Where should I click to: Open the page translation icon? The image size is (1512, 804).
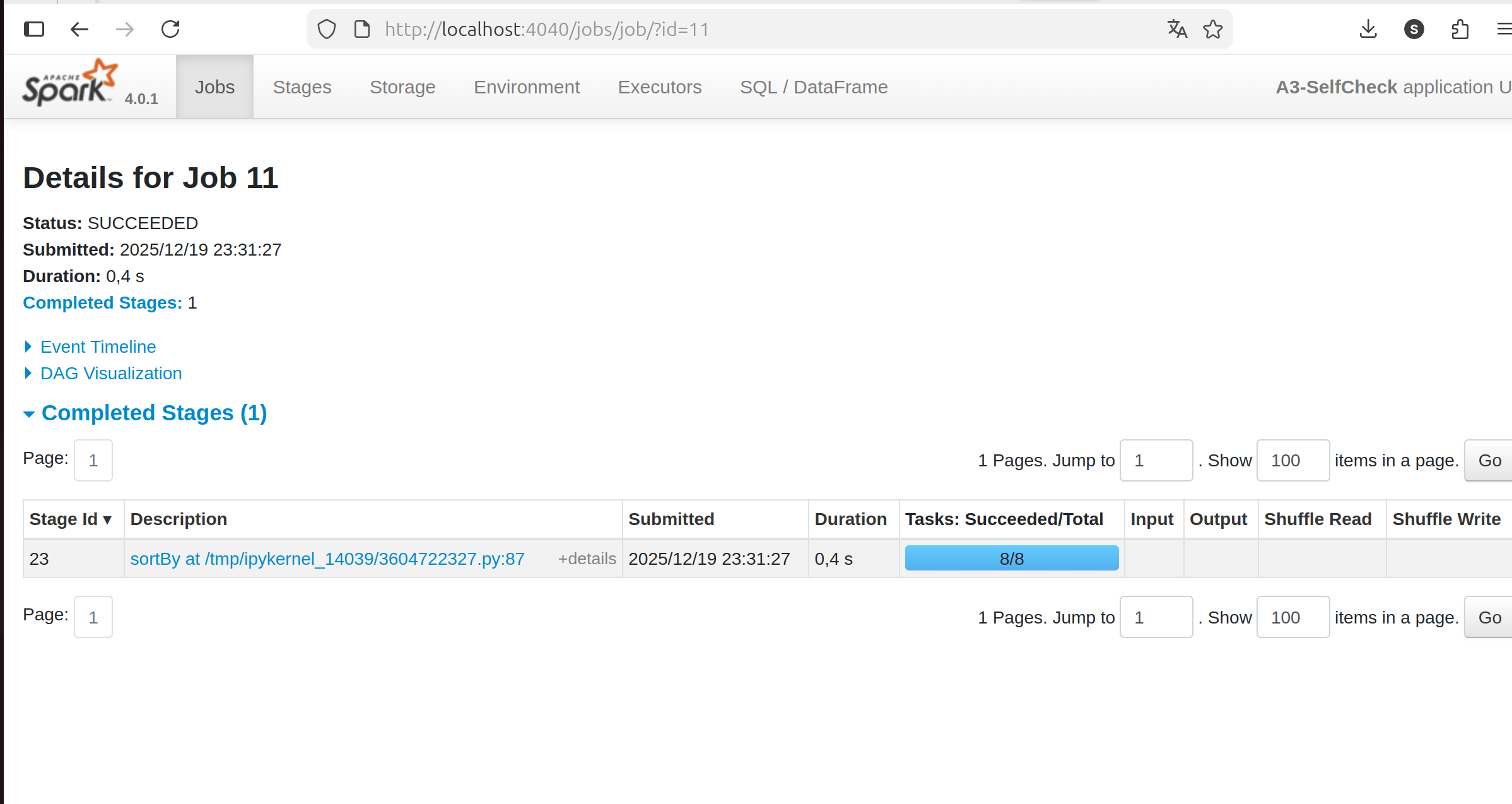[1176, 29]
